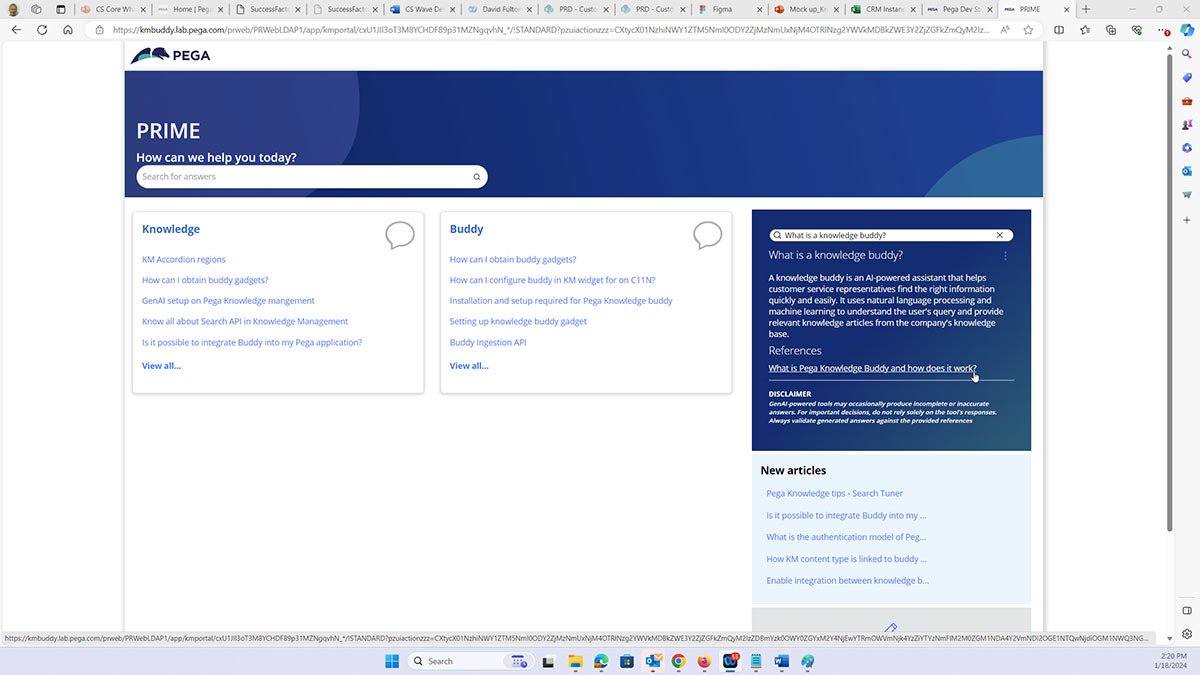The height and width of the screenshot is (675, 1200).
Task: Click View all under the Knowledge card
Action: coord(161,365)
